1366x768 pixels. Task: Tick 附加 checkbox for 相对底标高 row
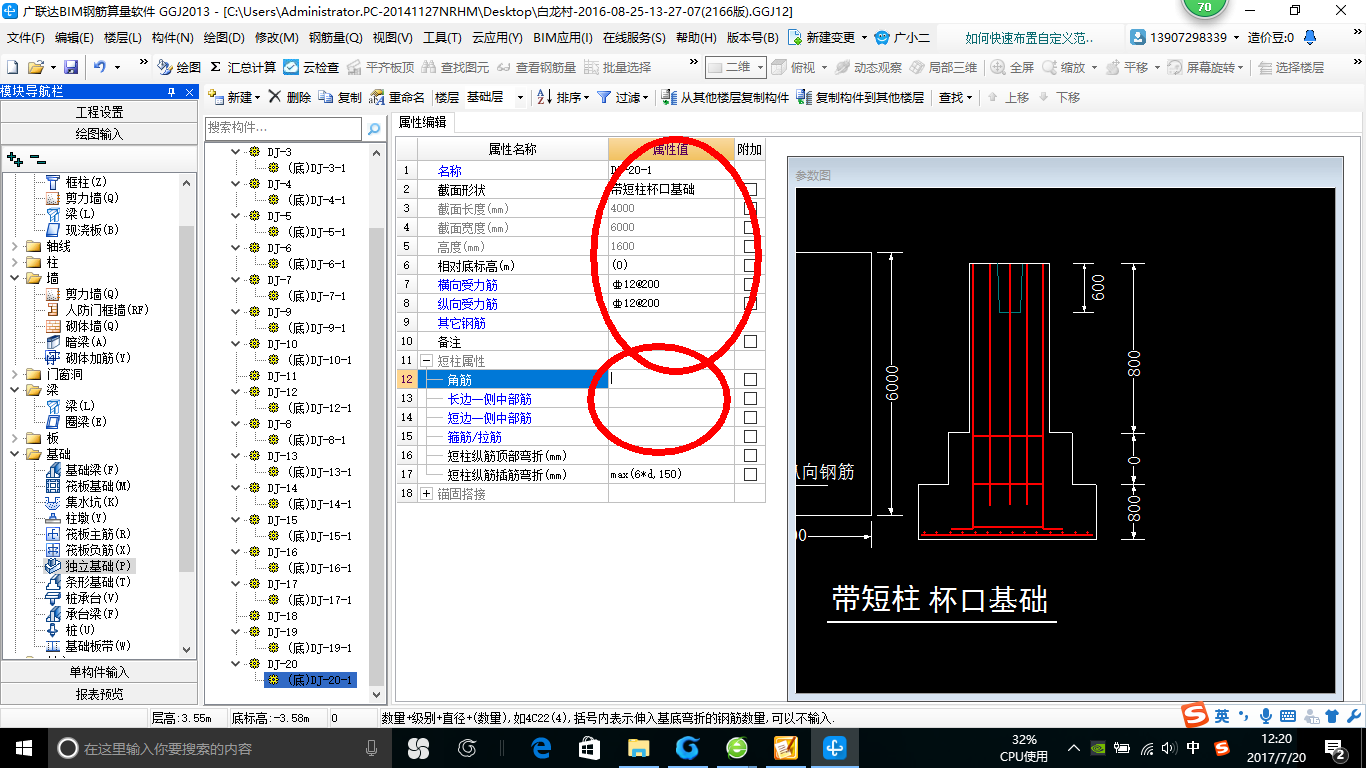click(x=750, y=265)
